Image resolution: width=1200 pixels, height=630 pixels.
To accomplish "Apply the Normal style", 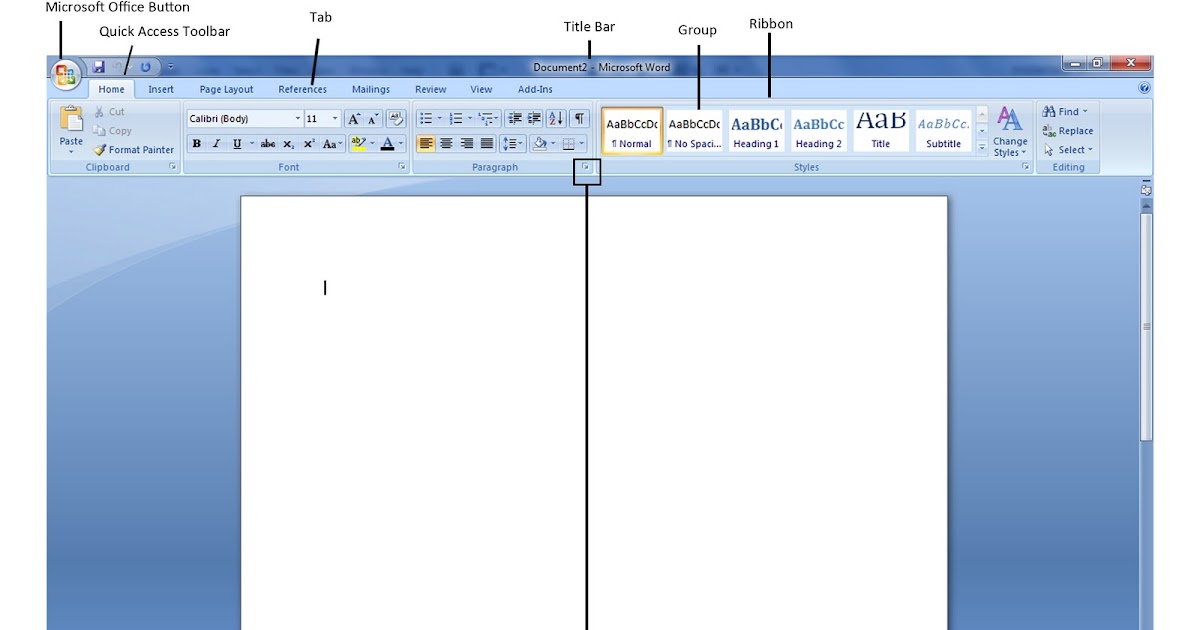I will [632, 131].
